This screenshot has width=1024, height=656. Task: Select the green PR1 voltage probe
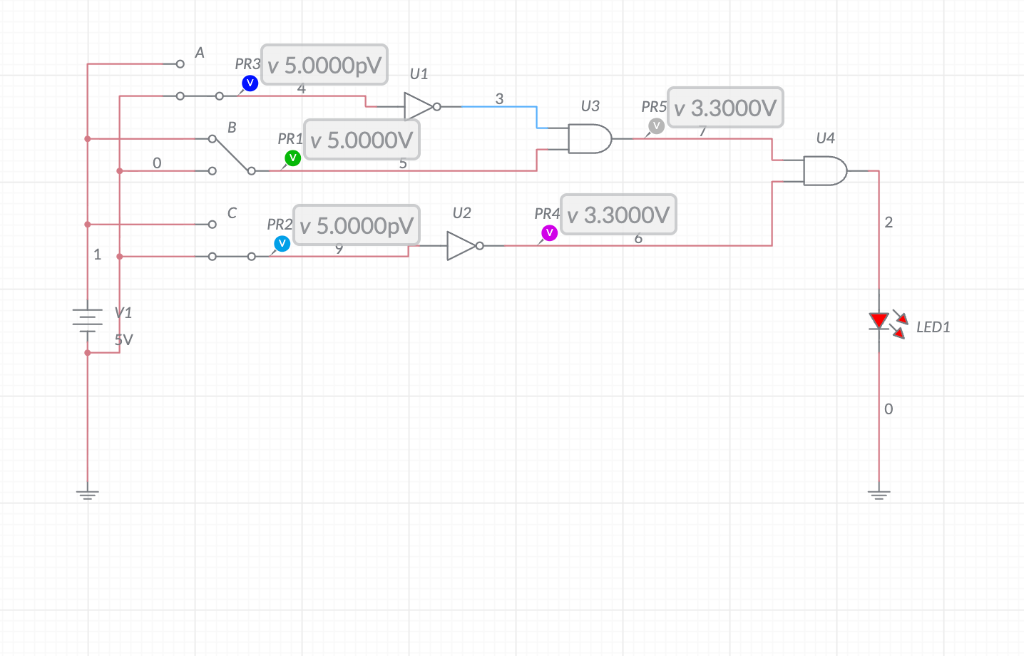coord(293,157)
